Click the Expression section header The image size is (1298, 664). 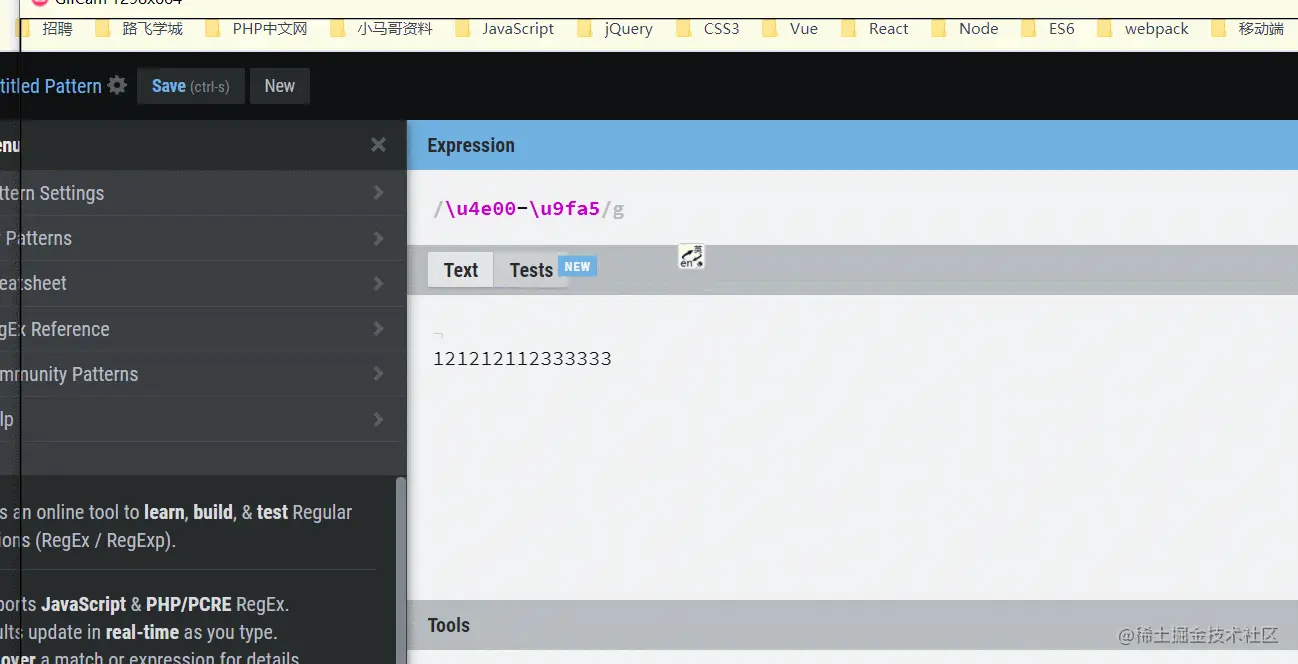coord(852,145)
